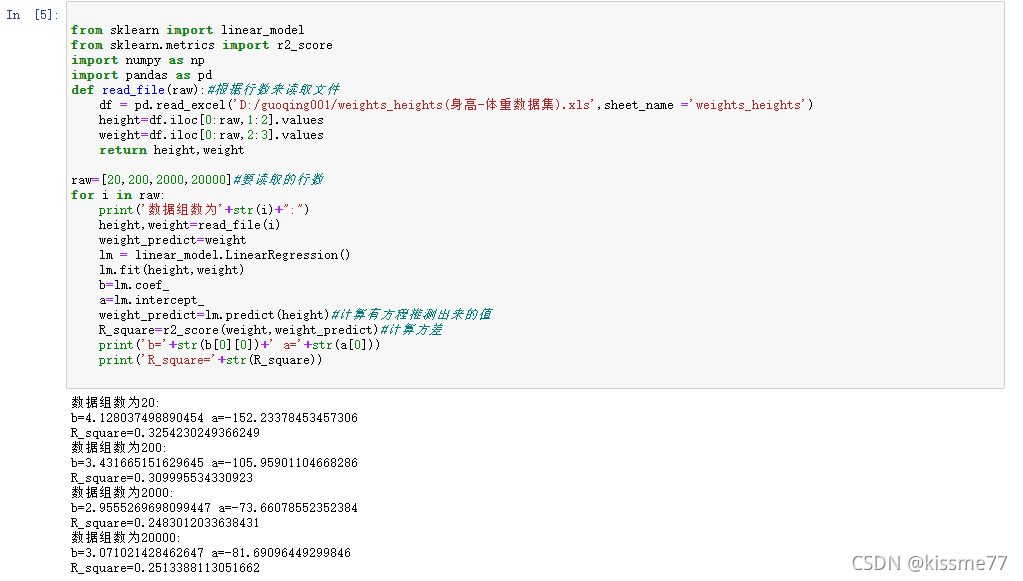Click the 'raw=[20,200,2000,20000]' list line
The image size is (1023, 581).
click(x=197, y=179)
